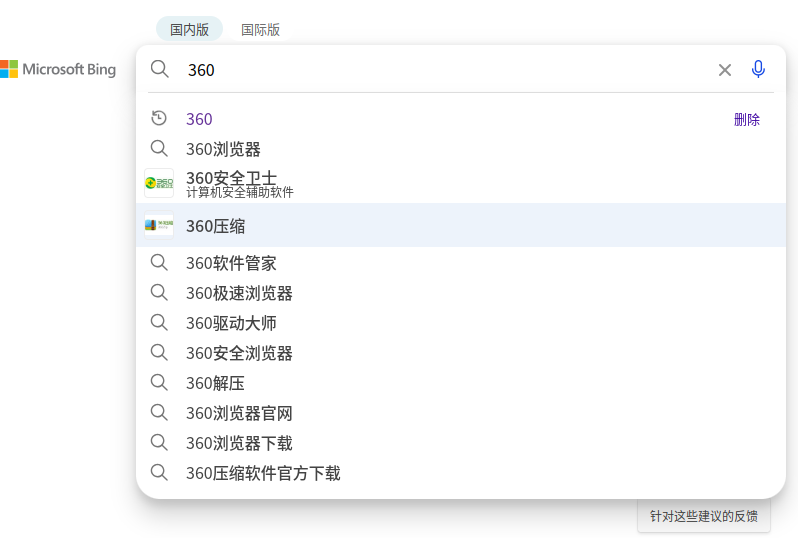Select the suggestion 360极速浏览器
Viewport: 798px width, 538px height.
461,293
